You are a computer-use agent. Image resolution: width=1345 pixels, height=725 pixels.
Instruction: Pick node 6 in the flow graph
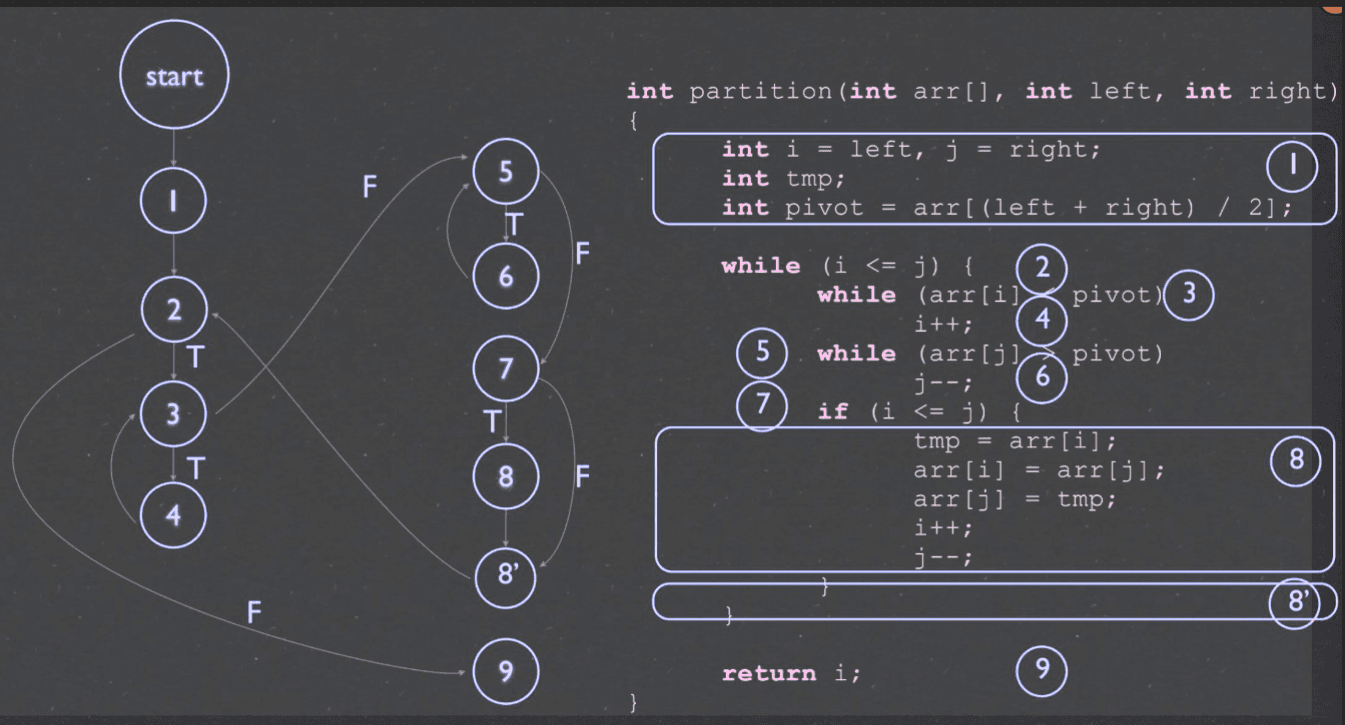(506, 275)
